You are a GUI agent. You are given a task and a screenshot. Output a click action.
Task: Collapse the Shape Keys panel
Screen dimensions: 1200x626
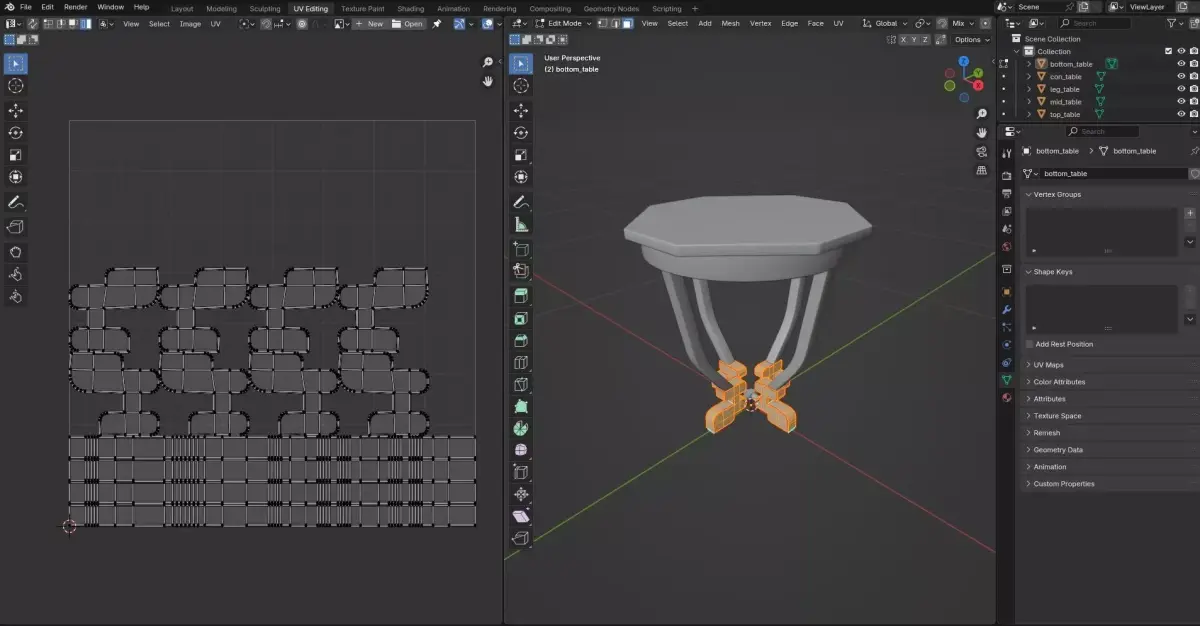[1049, 272]
